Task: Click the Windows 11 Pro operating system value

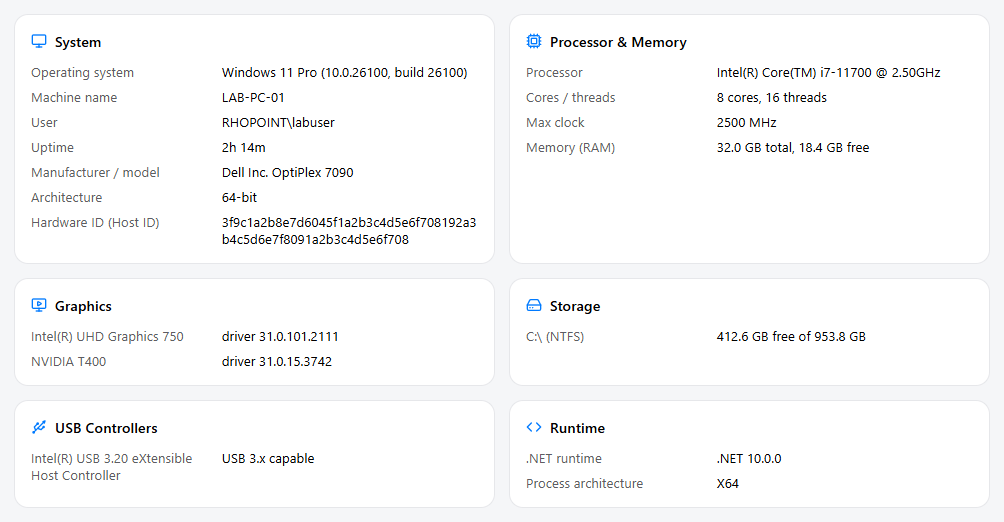Action: (x=344, y=72)
